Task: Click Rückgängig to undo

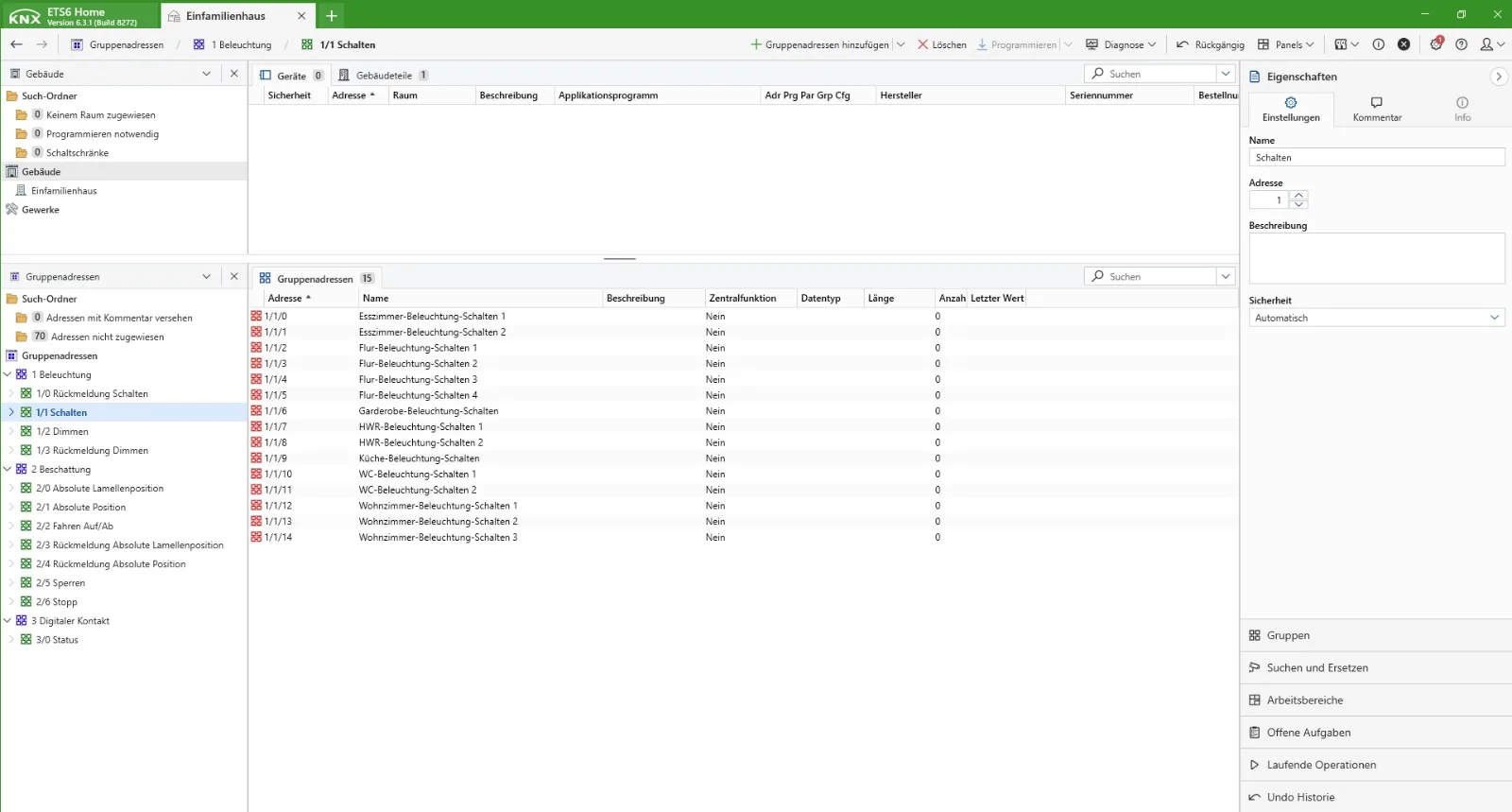Action: pos(1211,44)
